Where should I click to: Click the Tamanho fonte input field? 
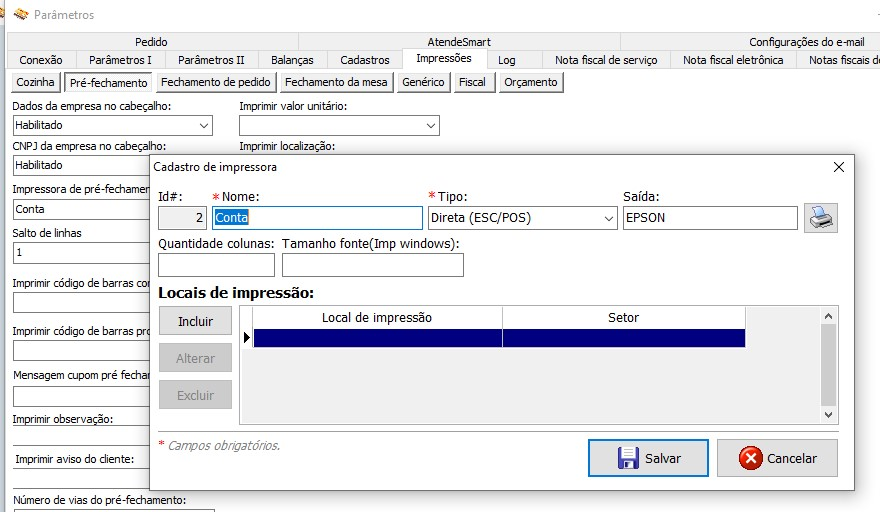[373, 265]
